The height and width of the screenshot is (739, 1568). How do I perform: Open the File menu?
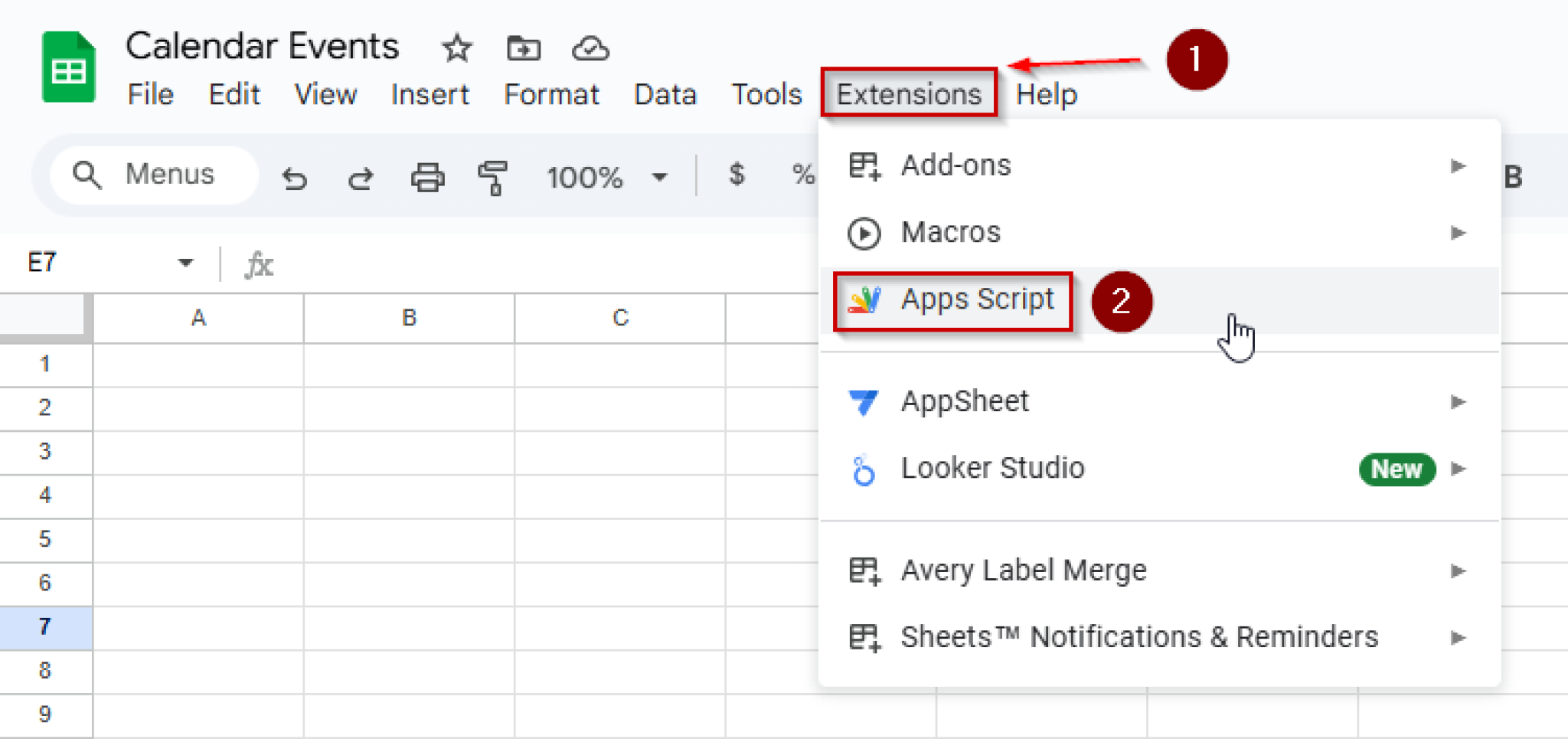150,94
